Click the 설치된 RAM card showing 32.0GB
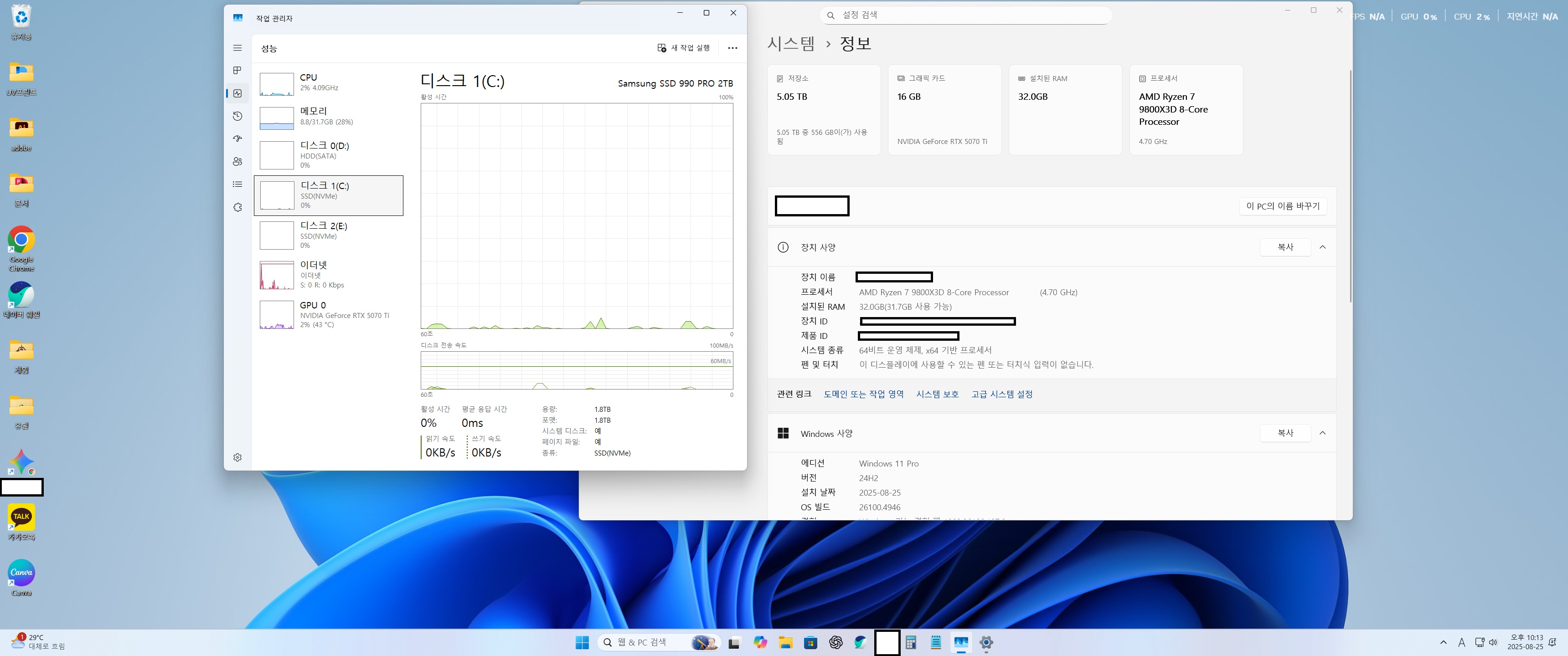1568x656 pixels. (x=1065, y=109)
